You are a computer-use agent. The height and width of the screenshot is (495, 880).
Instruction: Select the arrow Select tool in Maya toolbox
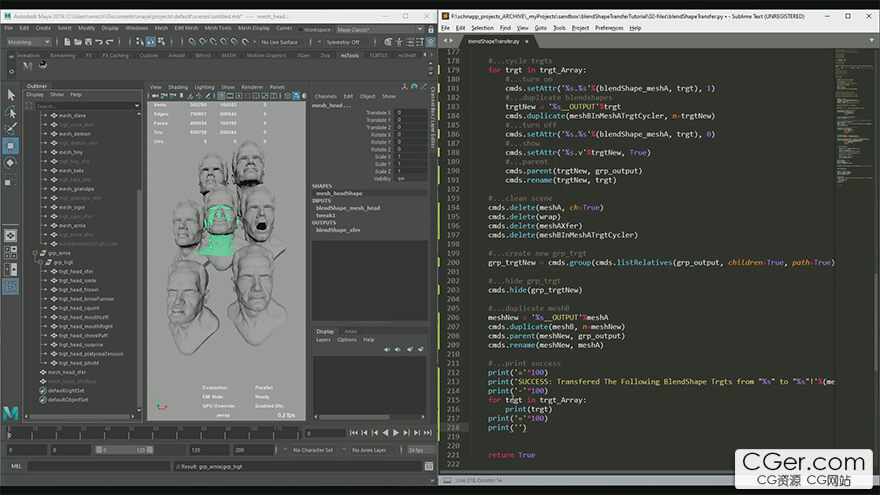(x=11, y=96)
